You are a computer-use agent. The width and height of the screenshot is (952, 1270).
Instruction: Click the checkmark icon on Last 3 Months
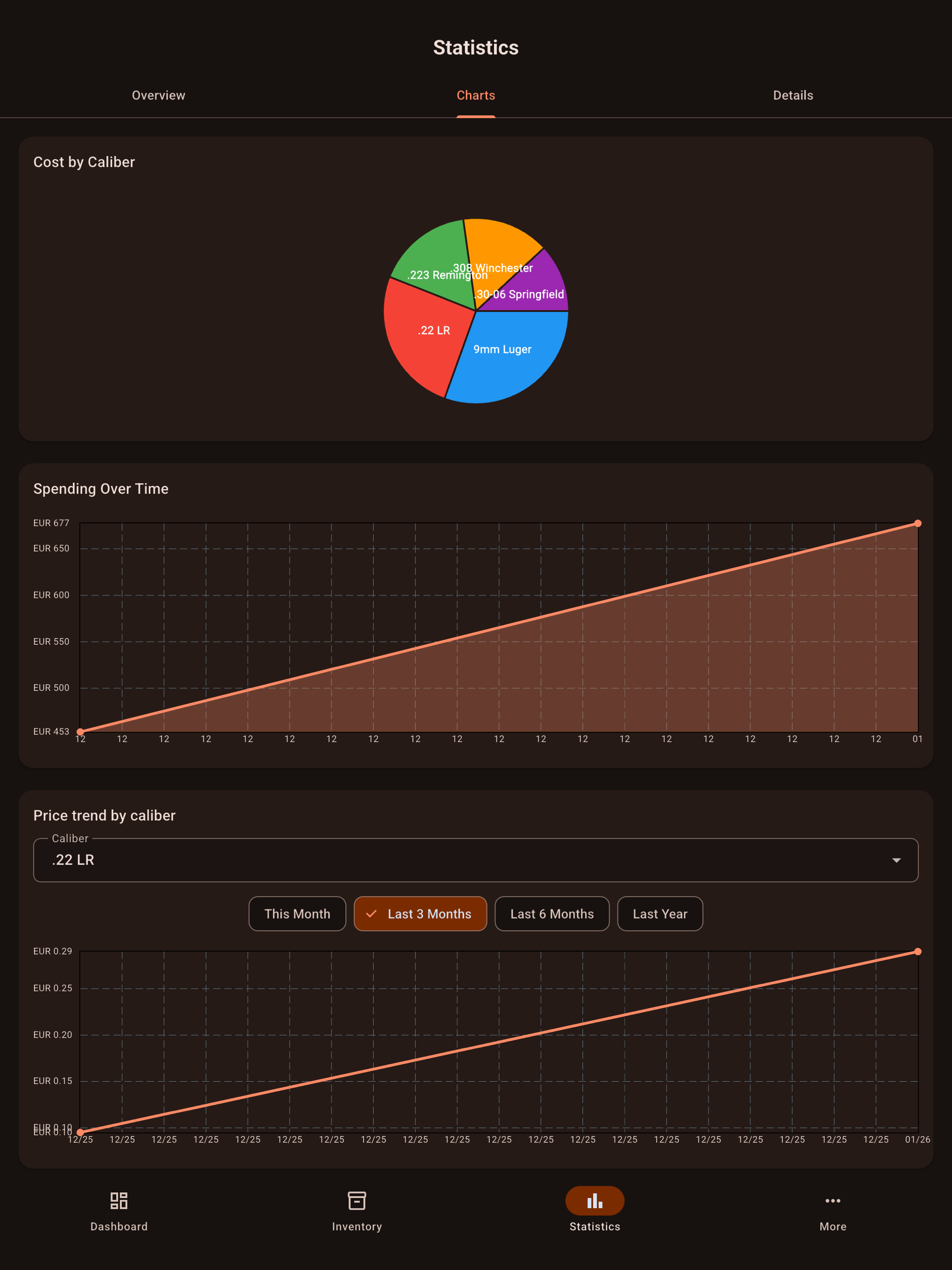click(371, 913)
